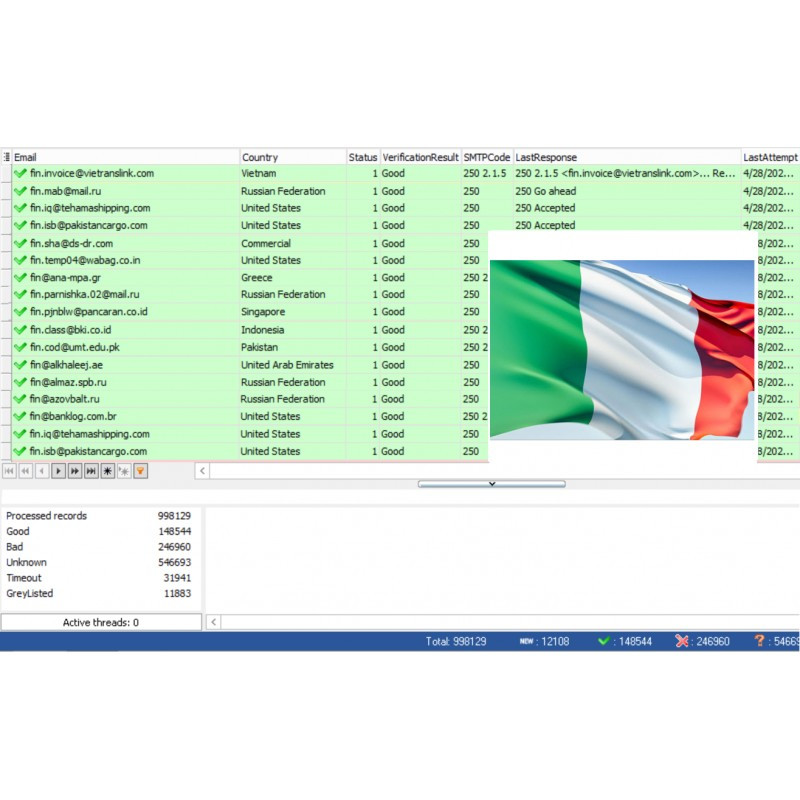Click left arrow of the log panel scrollbar
Image resolution: width=800 pixels, height=800 pixels.
tap(213, 622)
